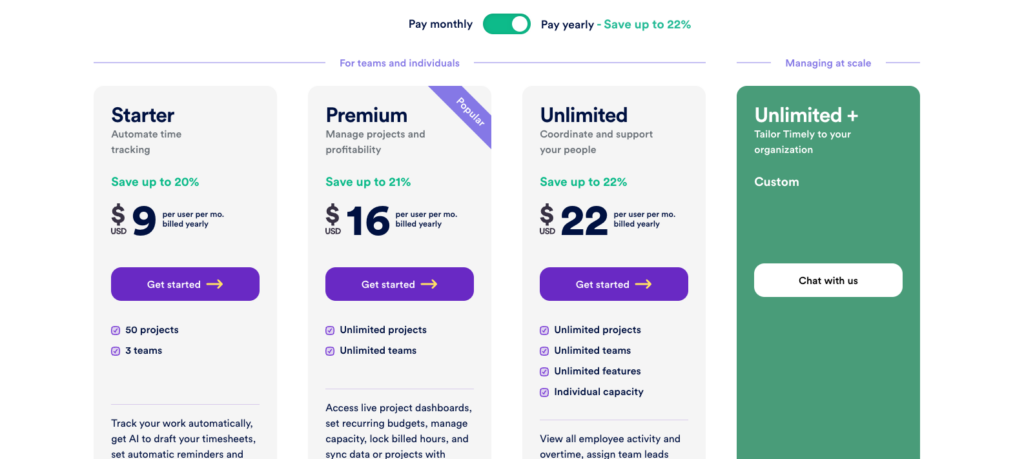Image resolution: width=1024 pixels, height=459 pixels.
Task: Click the Save up to 22% link text at top
Action: 647,24
